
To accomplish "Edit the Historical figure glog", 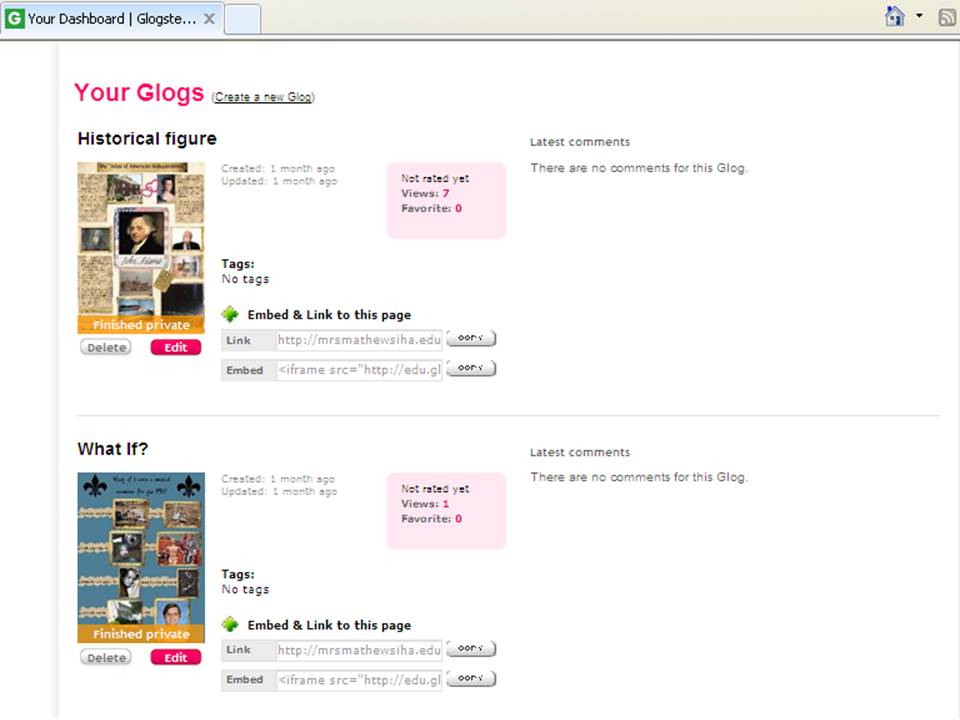I will tap(175, 347).
